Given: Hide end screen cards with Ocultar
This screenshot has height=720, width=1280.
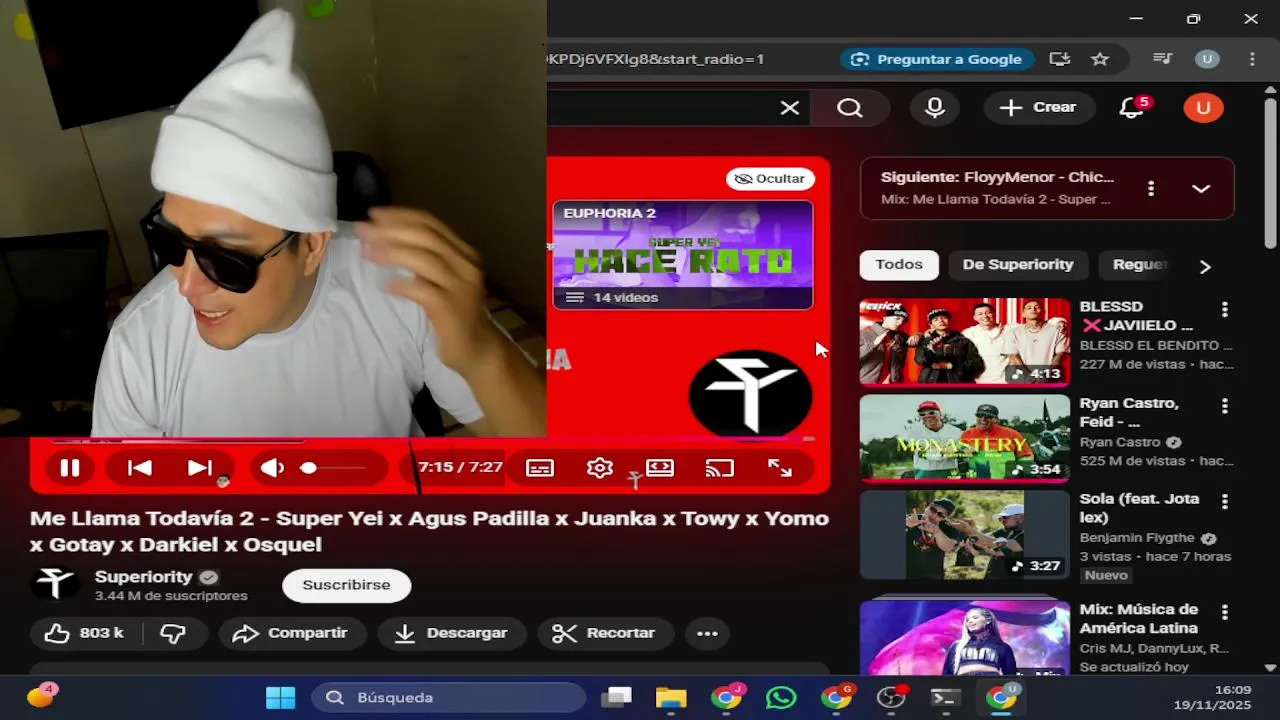Looking at the screenshot, I should 770,179.
